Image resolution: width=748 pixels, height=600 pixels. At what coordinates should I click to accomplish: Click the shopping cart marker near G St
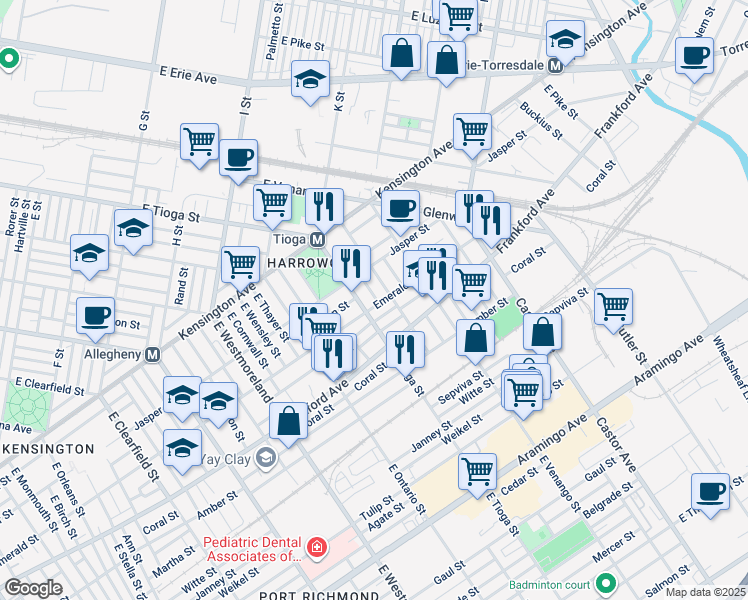(x=200, y=144)
